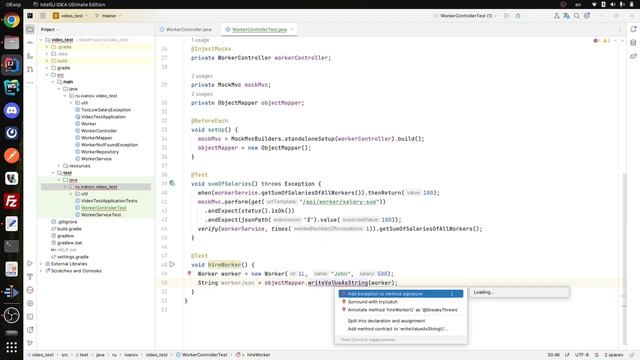Expand the yellow build folder

47,61
